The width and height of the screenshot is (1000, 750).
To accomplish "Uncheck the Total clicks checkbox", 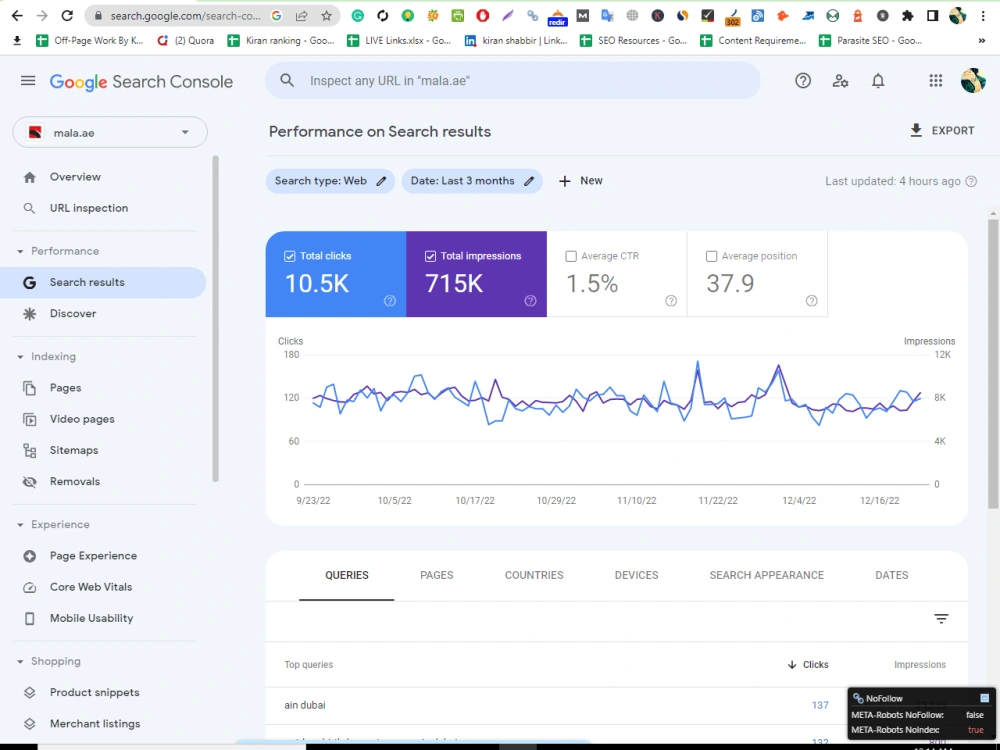I will [290, 256].
